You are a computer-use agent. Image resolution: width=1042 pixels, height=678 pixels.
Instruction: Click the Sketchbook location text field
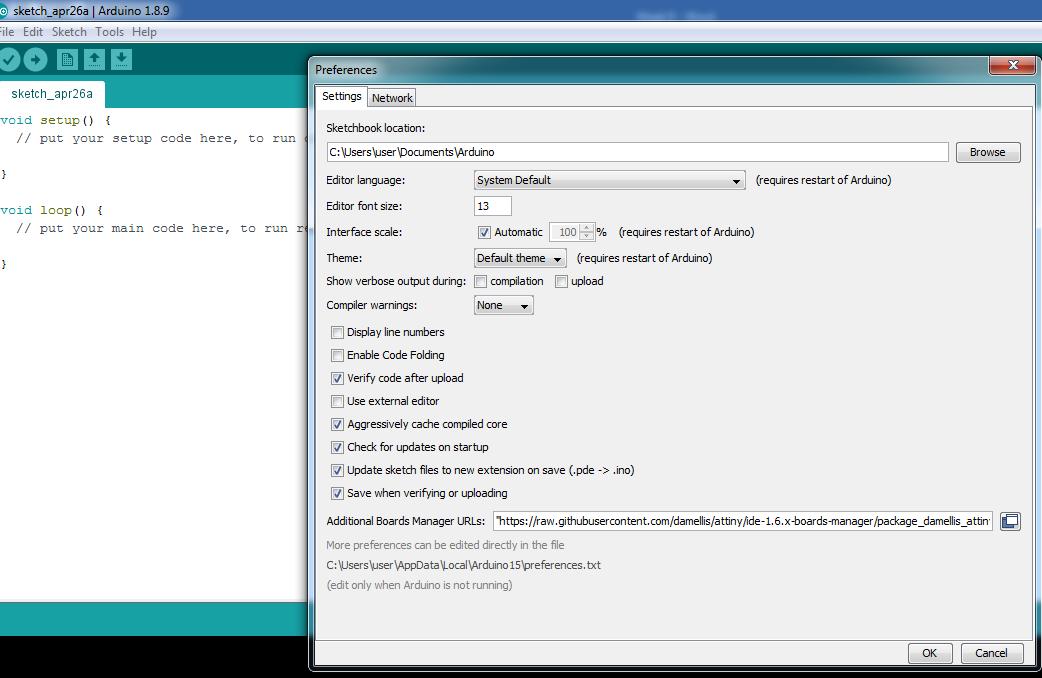click(x=637, y=152)
